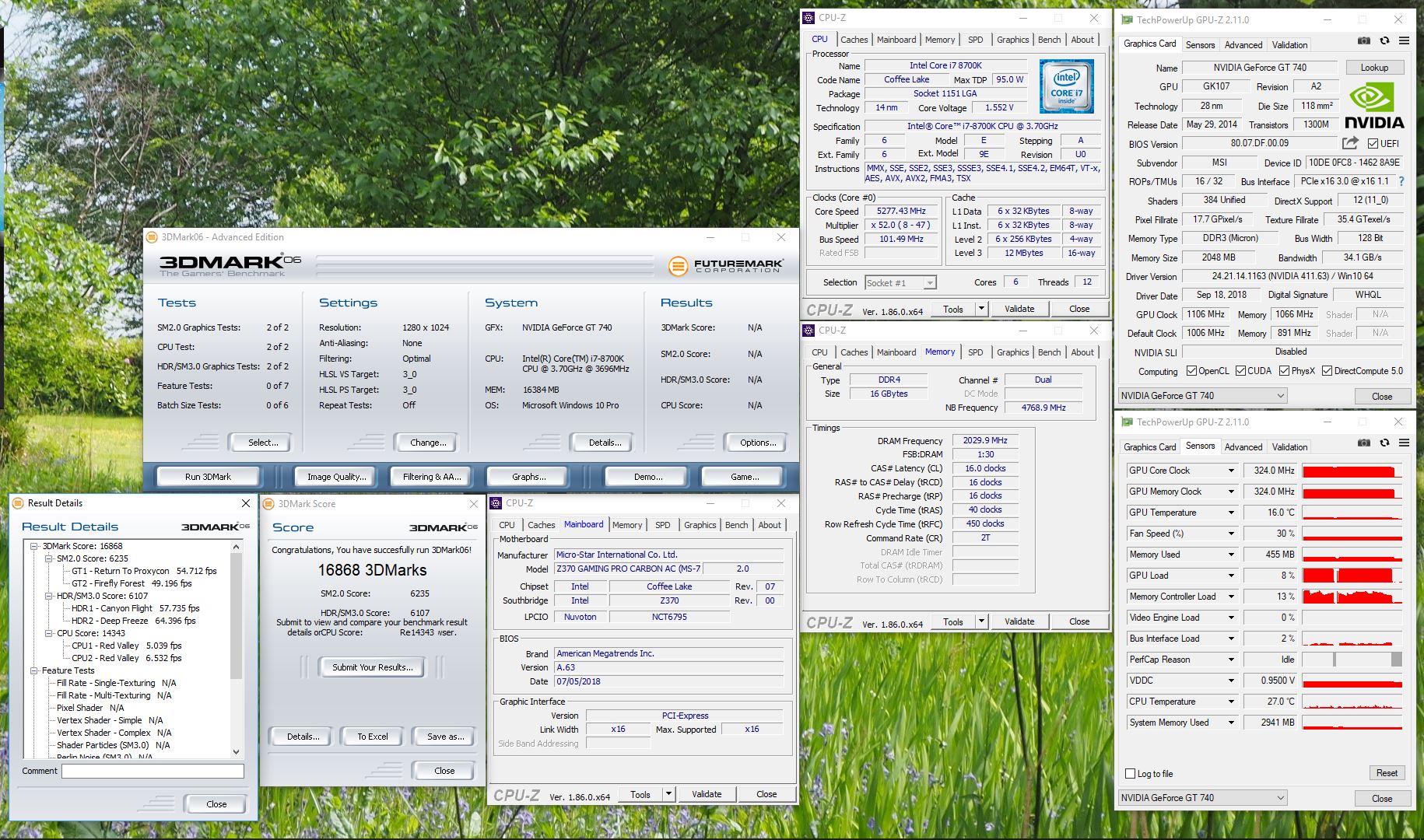Toggle the OpenCL checkbox
1424x840 pixels.
[1192, 371]
